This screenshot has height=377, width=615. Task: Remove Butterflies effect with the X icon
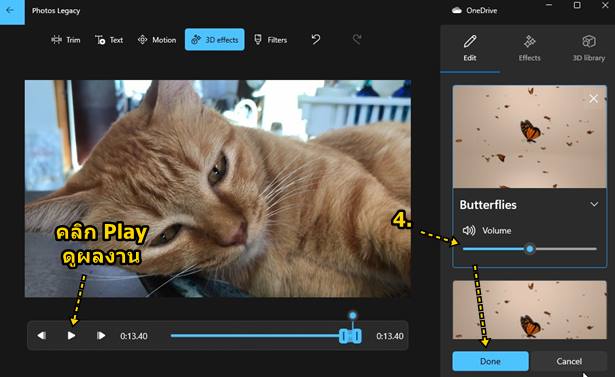point(593,99)
